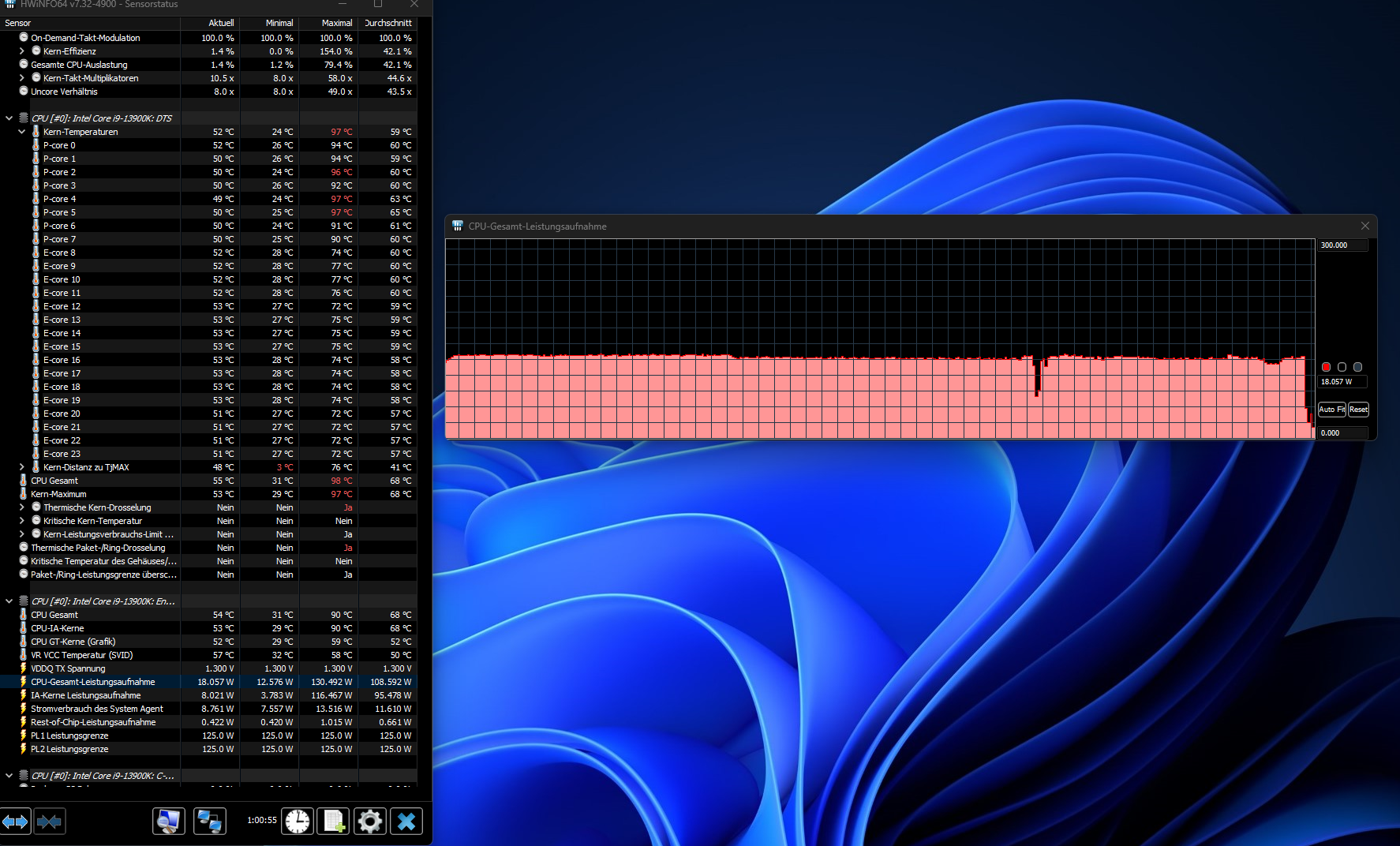Open system summary via the monitor-magnifier icon

coord(169,821)
